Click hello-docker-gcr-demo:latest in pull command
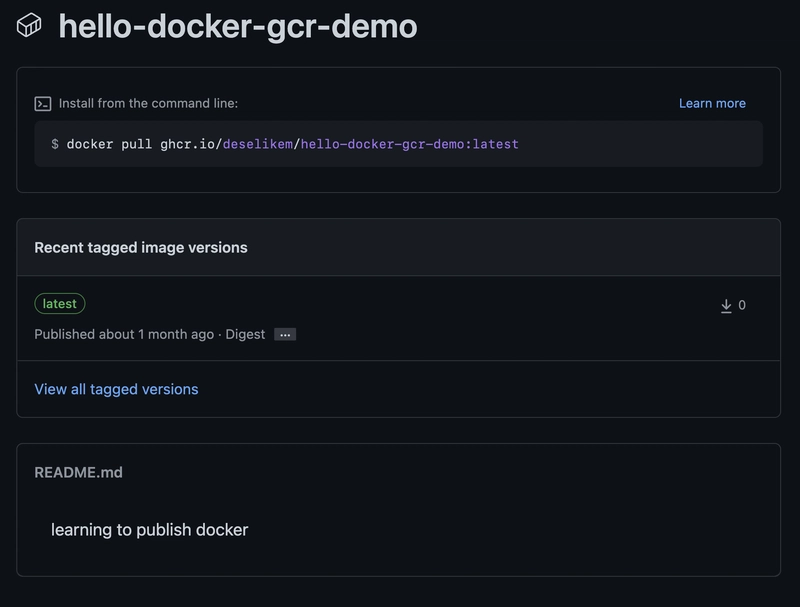800x607 pixels. 410,144
